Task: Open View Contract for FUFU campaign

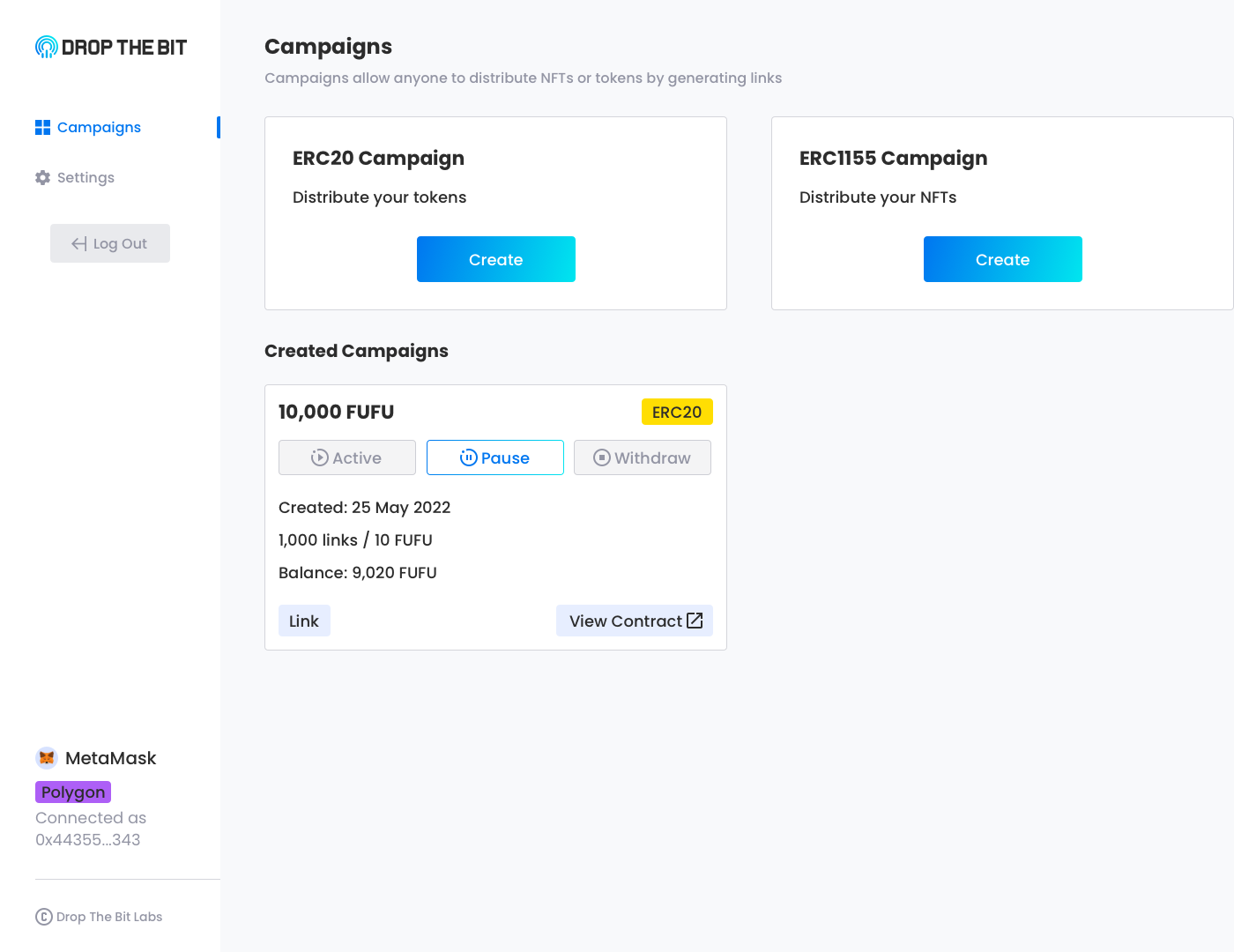Action: click(635, 621)
